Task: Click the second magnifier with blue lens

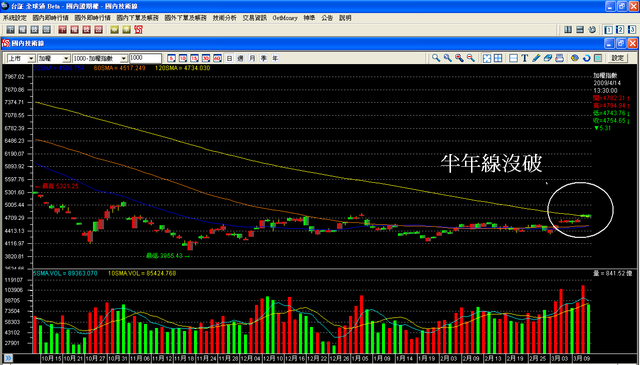Action: (448, 58)
